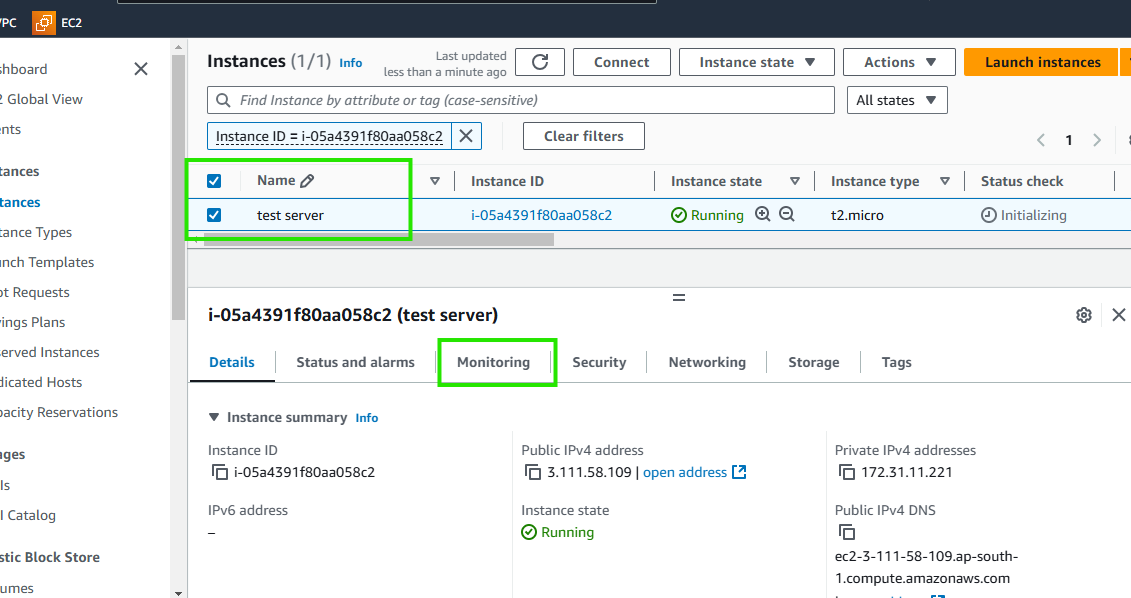Open instance panel preferences gear
Image resolution: width=1131 pixels, height=598 pixels.
click(x=1083, y=314)
